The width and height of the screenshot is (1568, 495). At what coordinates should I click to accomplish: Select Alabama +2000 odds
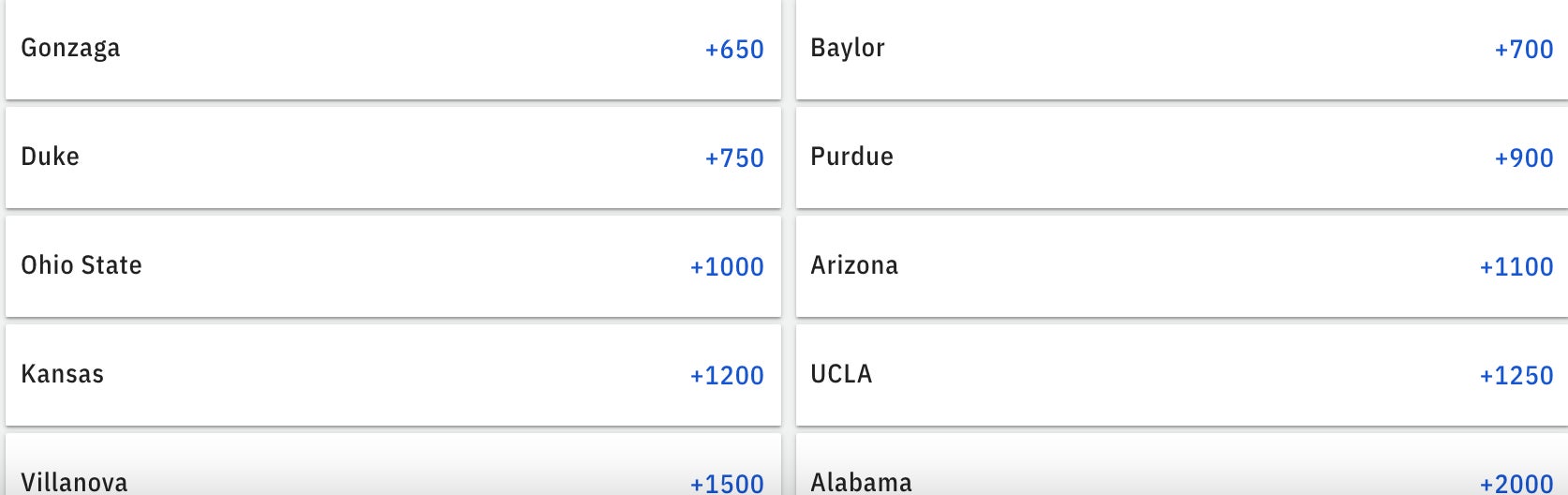(1516, 484)
